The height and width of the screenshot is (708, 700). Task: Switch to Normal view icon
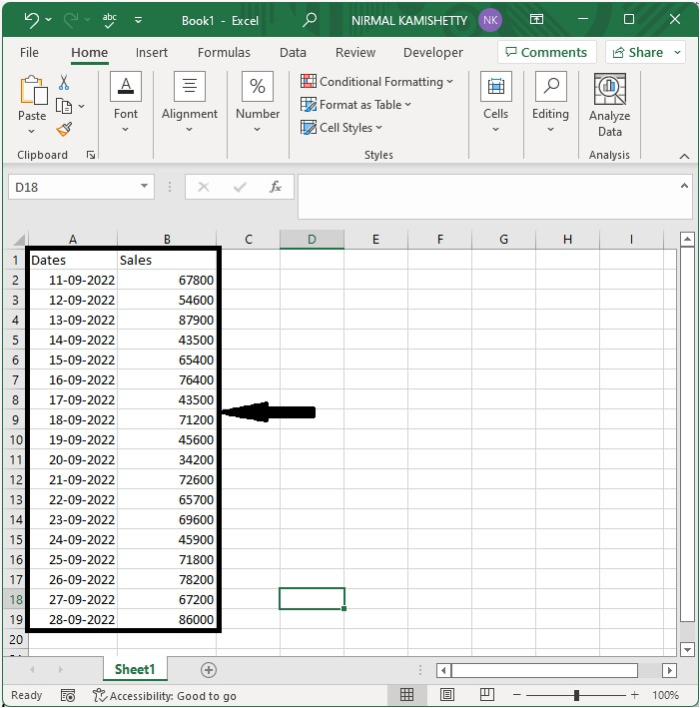click(x=406, y=695)
